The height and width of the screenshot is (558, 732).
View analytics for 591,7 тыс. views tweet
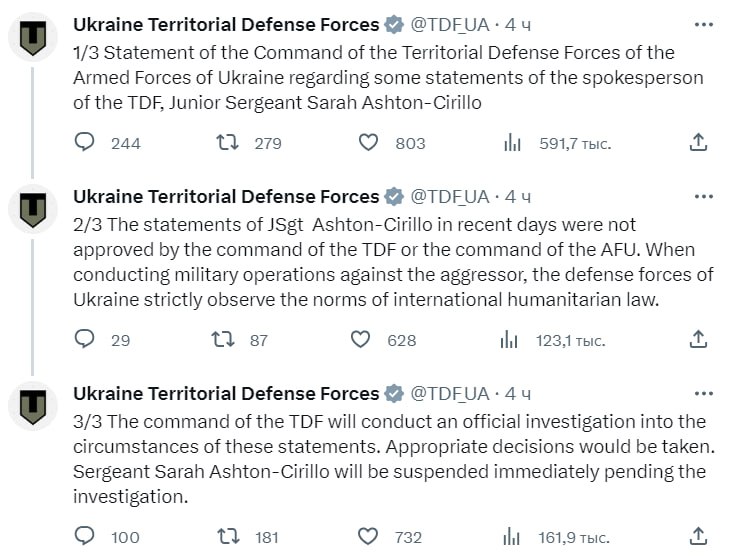pos(512,143)
